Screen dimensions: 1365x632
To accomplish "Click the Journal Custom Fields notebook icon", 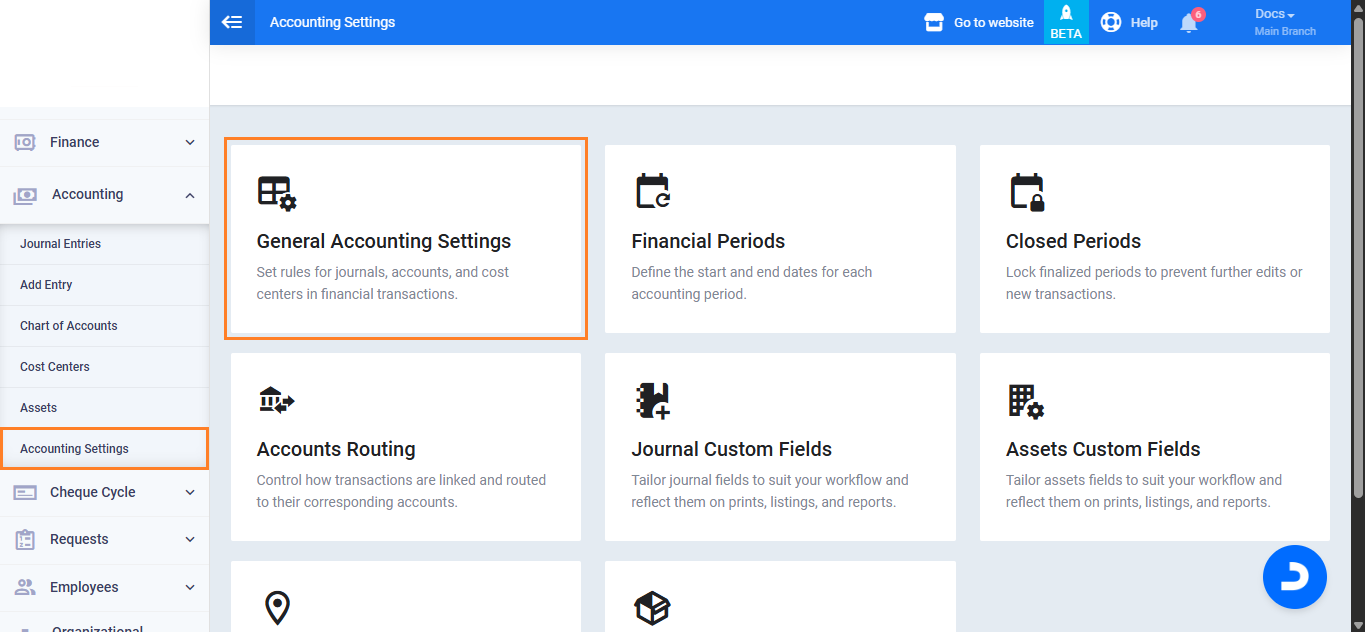I will click(x=652, y=400).
